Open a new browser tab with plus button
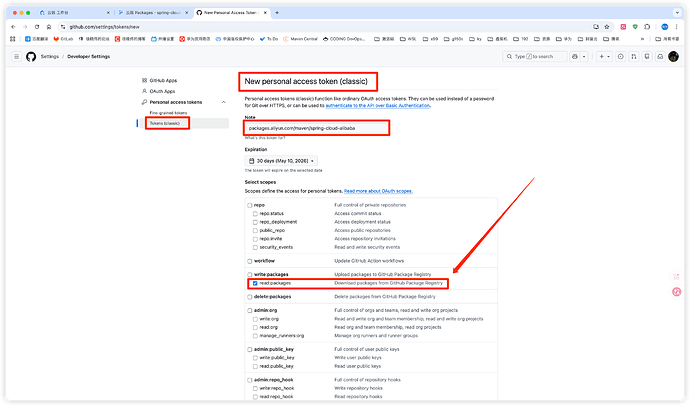 (x=277, y=13)
